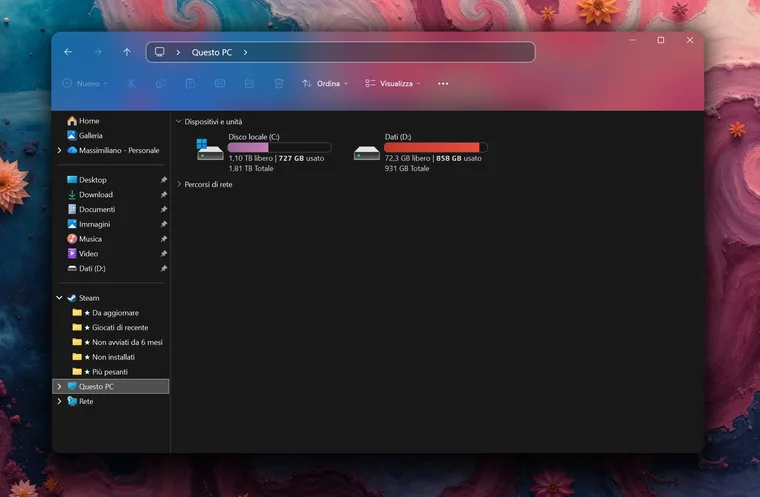760x497 pixels.
Task: Expand the Massimiliano - Personale node
Action: [x=60, y=150]
